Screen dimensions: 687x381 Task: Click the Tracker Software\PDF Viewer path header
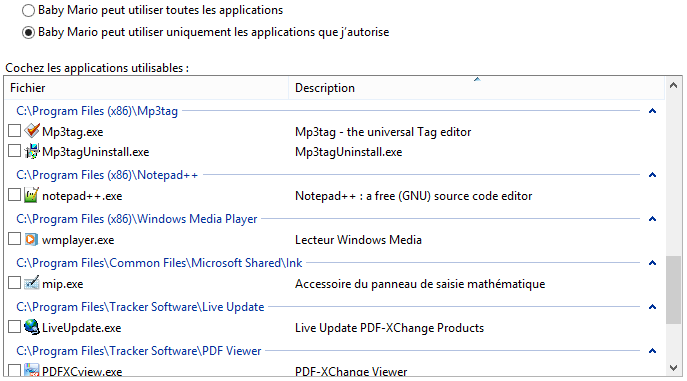[x=139, y=351]
